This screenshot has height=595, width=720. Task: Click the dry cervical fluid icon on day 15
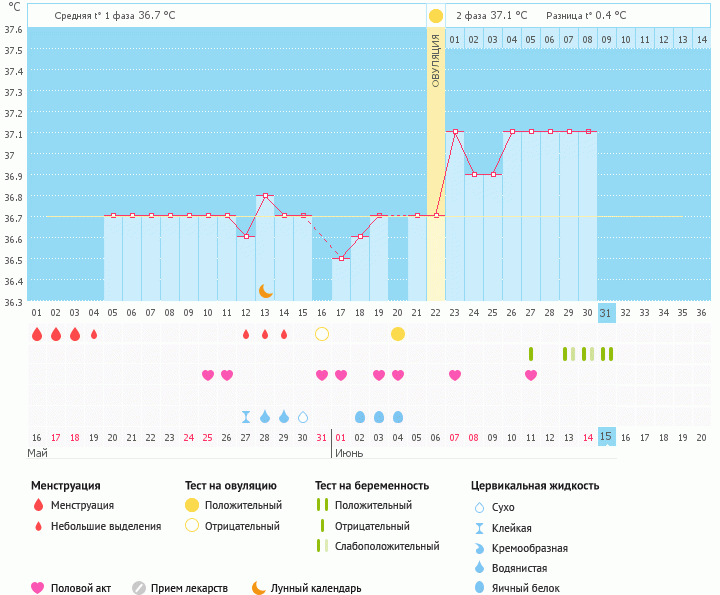(x=303, y=416)
